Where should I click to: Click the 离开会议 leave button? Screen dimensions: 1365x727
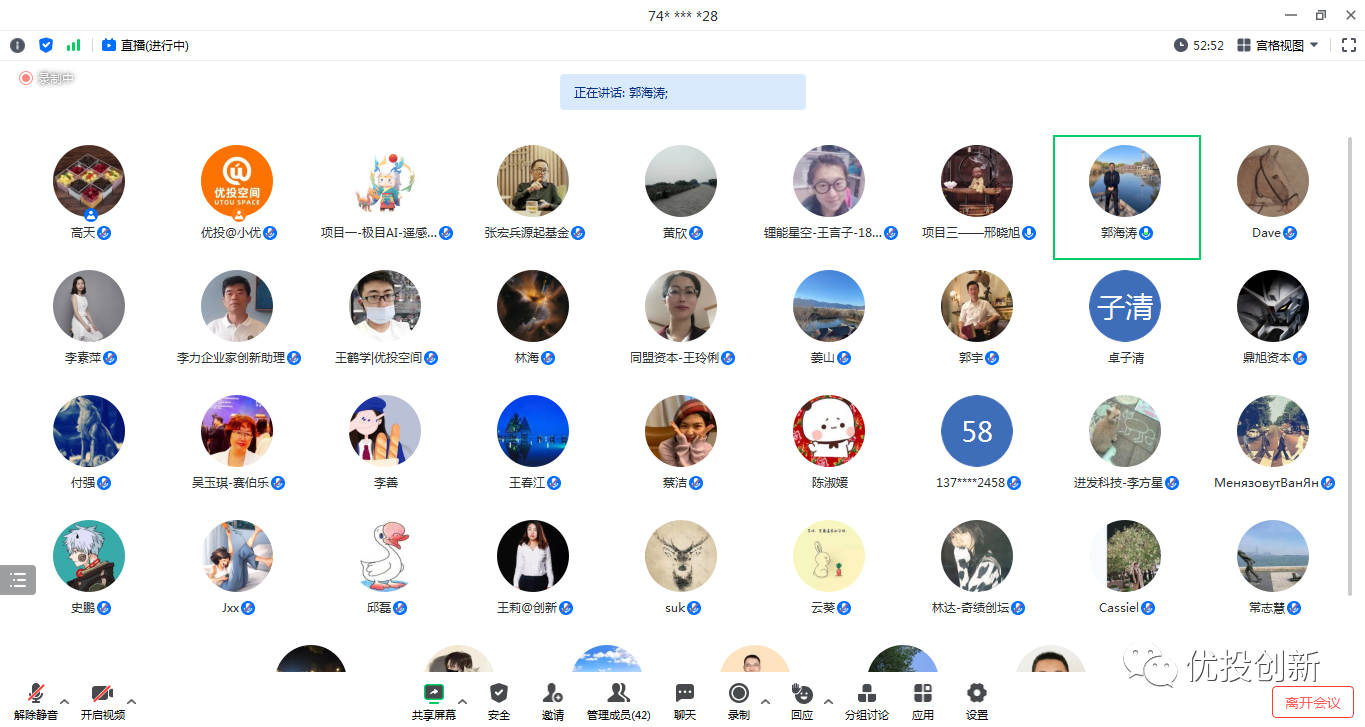(x=1312, y=703)
